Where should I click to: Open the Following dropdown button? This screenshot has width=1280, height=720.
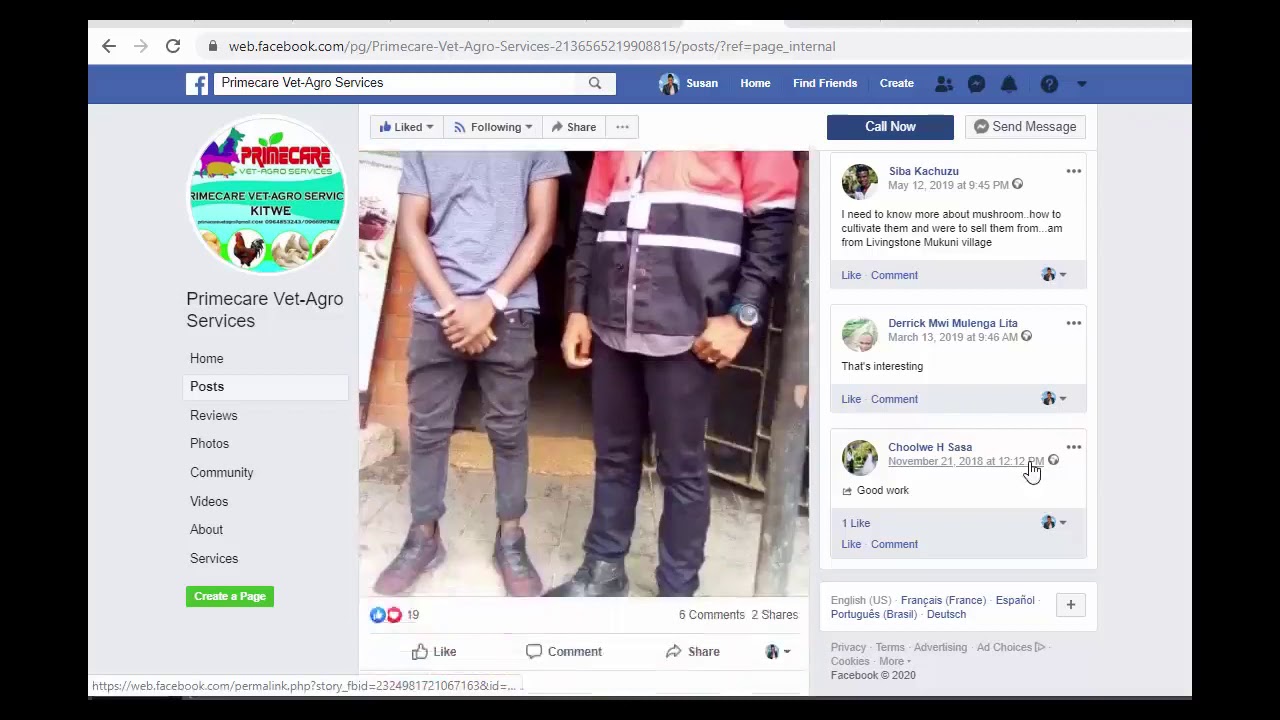(493, 127)
